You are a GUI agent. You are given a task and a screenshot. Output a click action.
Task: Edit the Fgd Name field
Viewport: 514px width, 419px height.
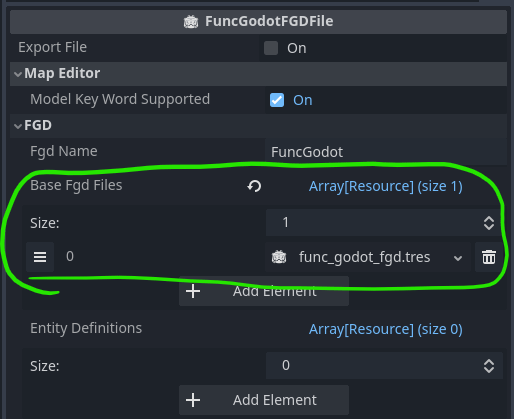(386, 152)
